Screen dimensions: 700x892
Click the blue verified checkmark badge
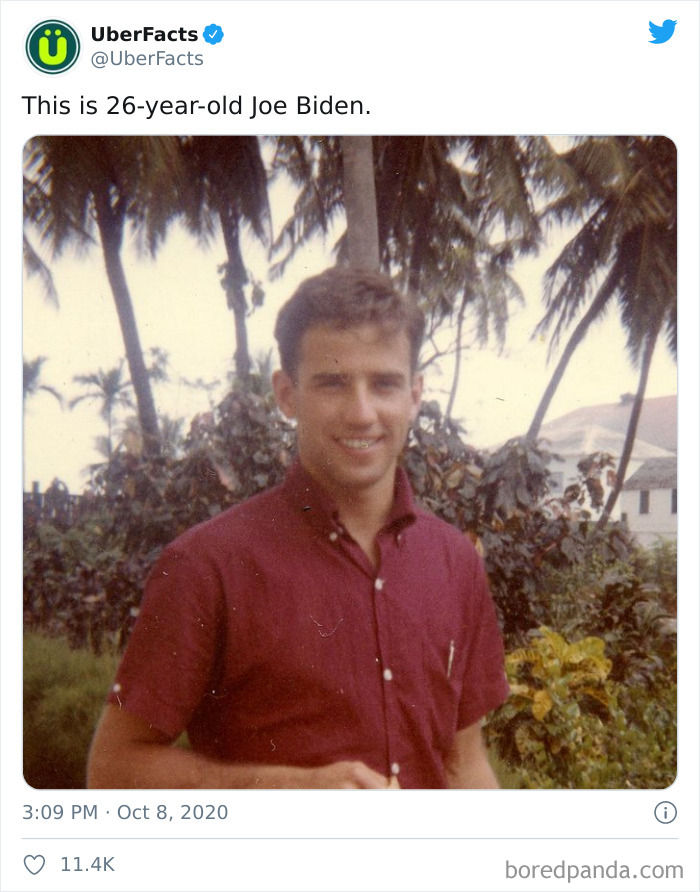pyautogui.click(x=214, y=35)
